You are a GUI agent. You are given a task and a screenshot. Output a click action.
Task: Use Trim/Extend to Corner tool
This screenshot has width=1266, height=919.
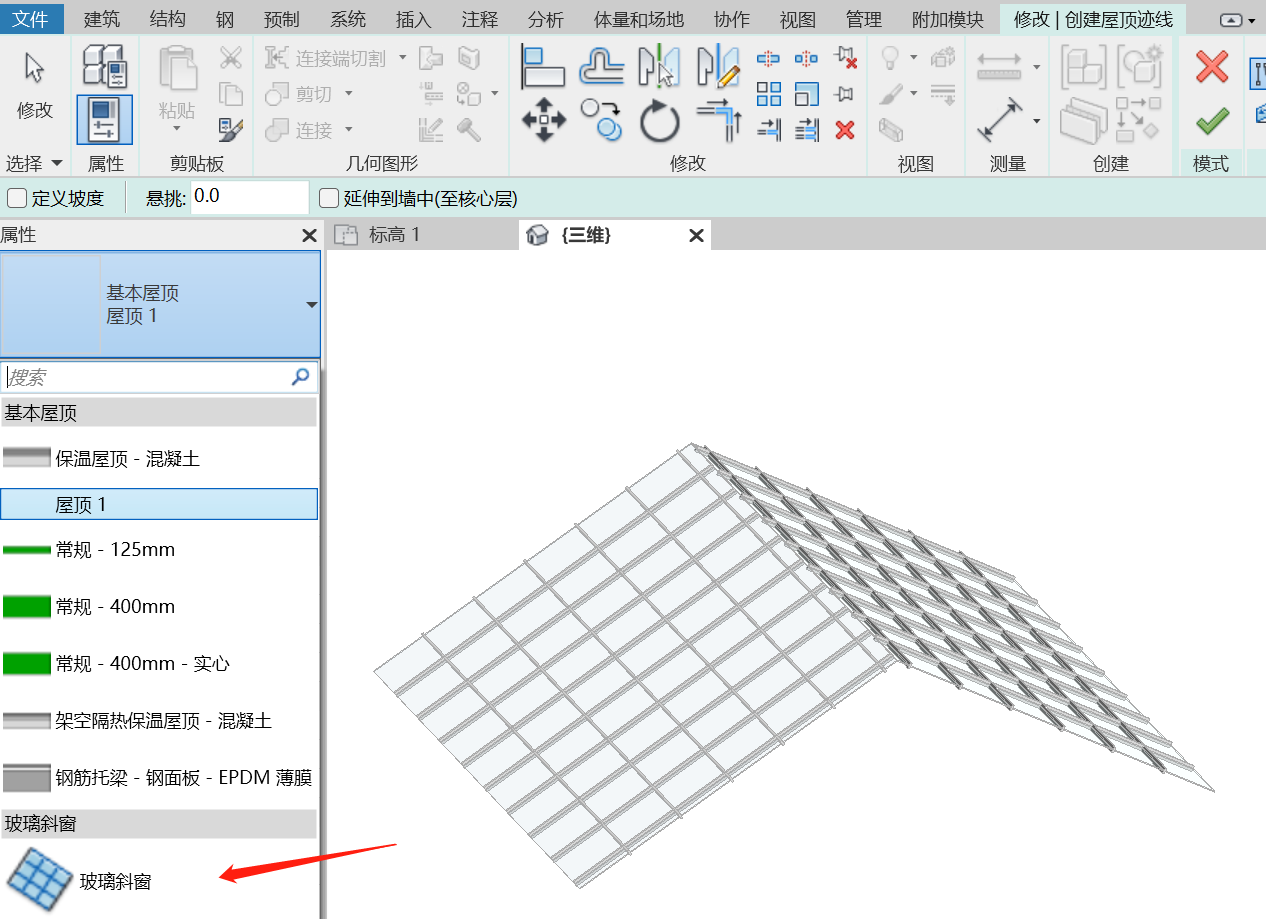coord(718,121)
